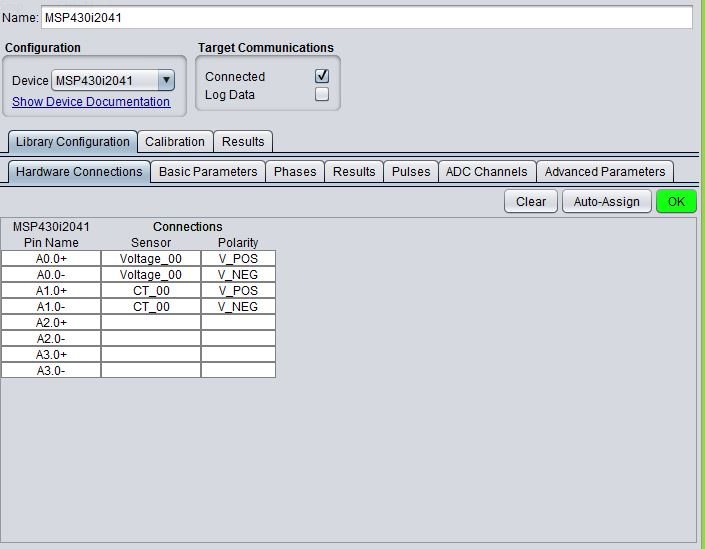Switch to the Library Configuration tab
Image resolution: width=705 pixels, height=549 pixels.
click(73, 142)
